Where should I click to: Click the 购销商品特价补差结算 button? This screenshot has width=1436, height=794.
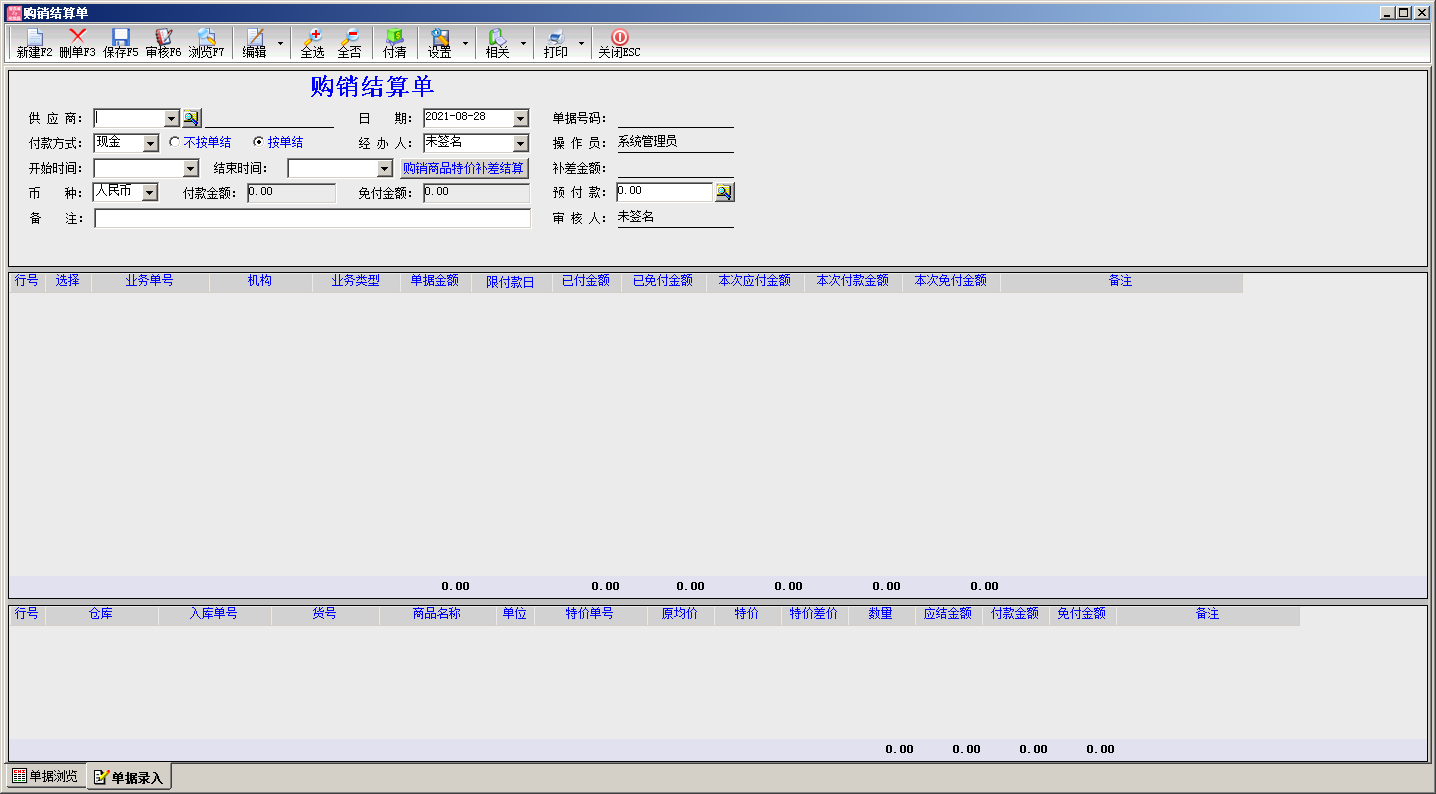coord(463,168)
